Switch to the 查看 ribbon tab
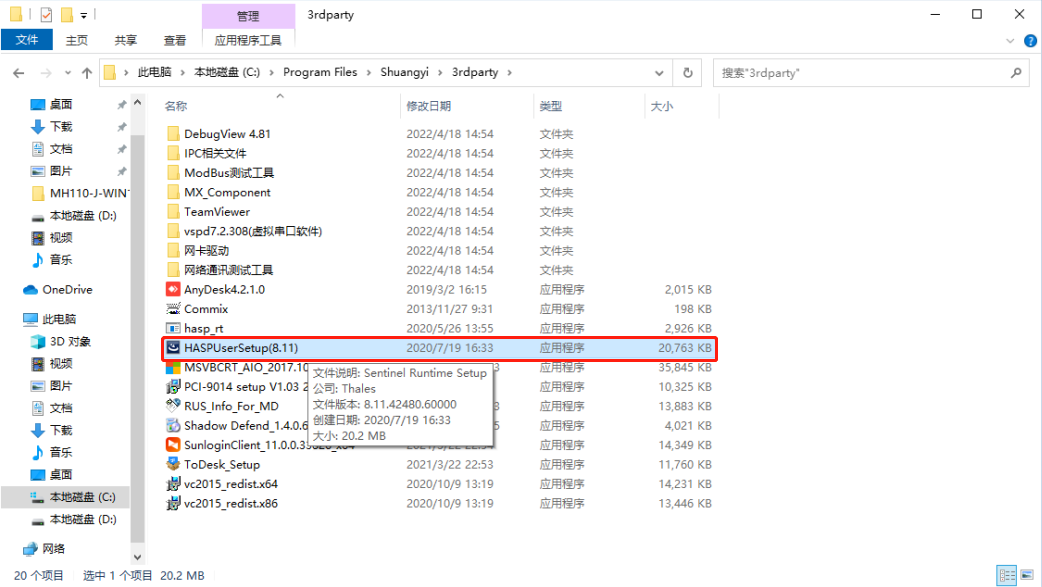The image size is (1042, 587). [175, 40]
